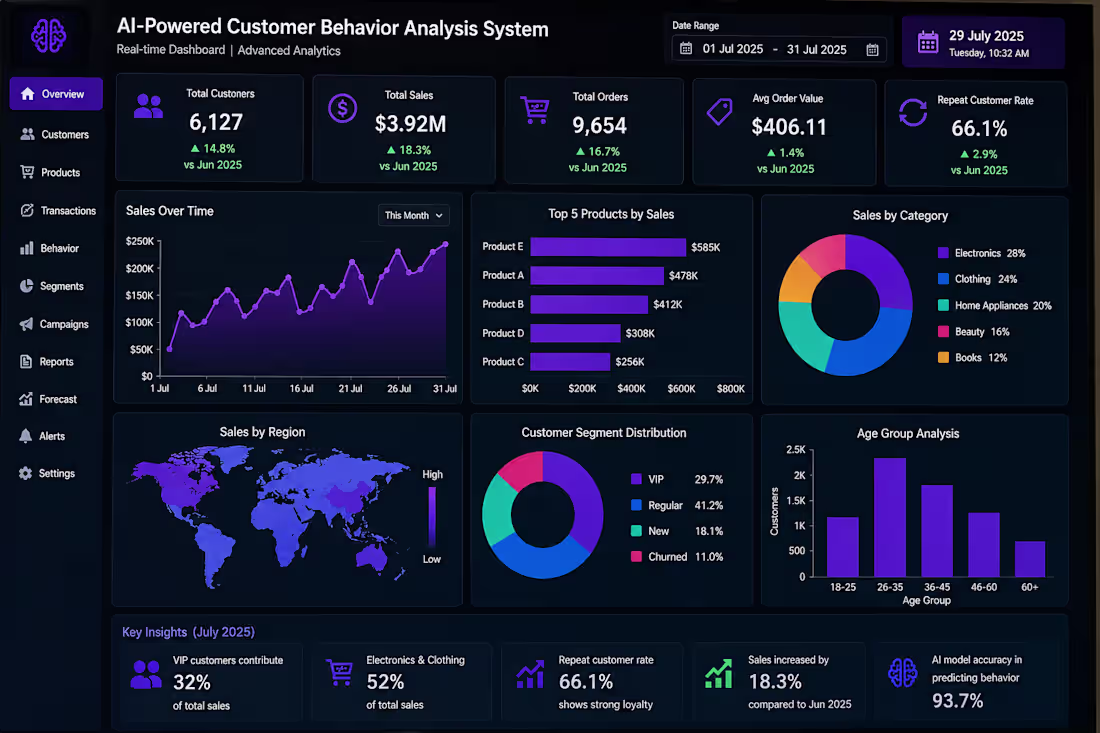The height and width of the screenshot is (733, 1100).
Task: Click the start date calendar icon
Action: pos(686,48)
